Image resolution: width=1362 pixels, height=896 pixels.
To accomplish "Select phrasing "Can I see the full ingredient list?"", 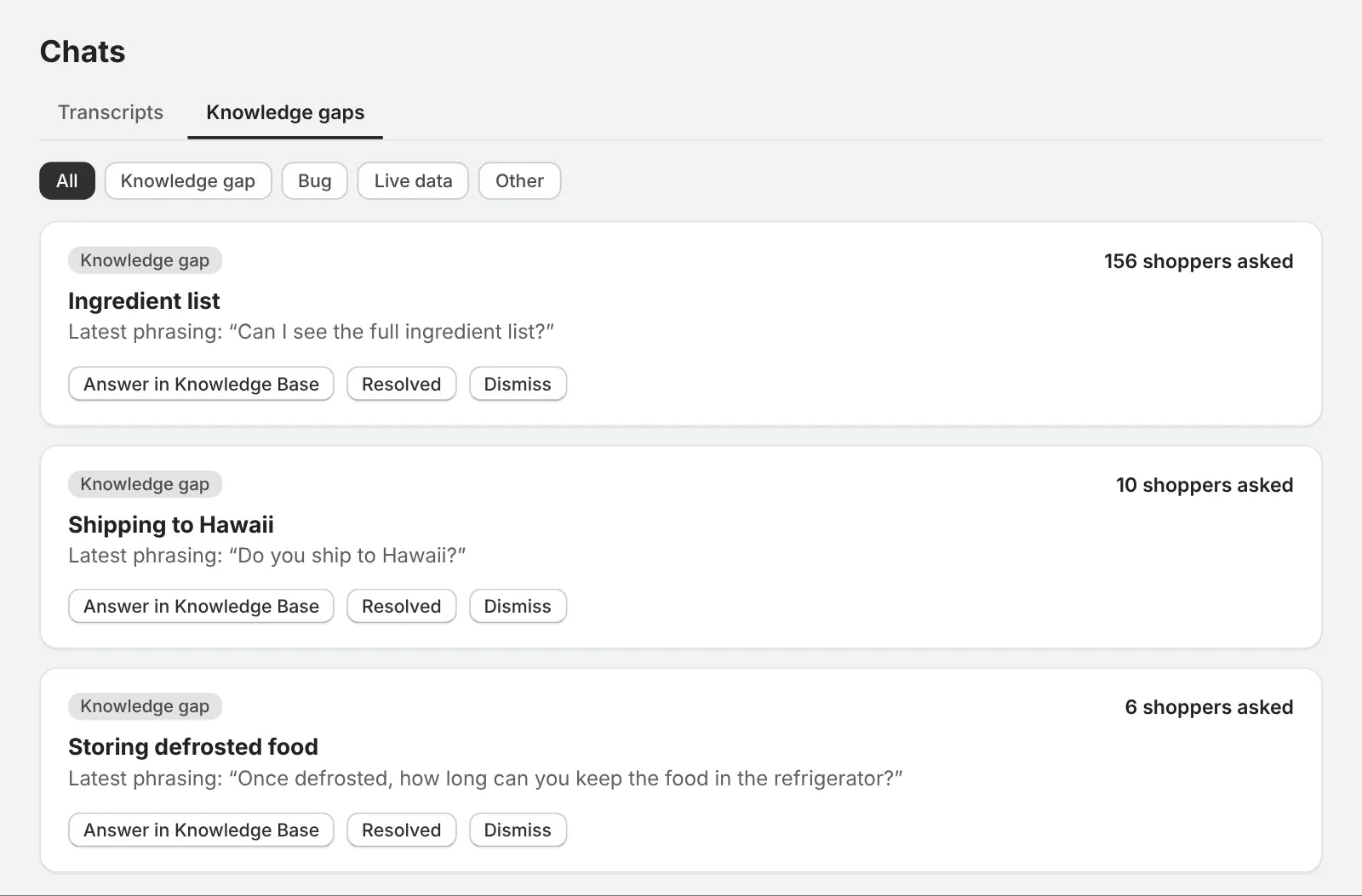I will tap(392, 332).
